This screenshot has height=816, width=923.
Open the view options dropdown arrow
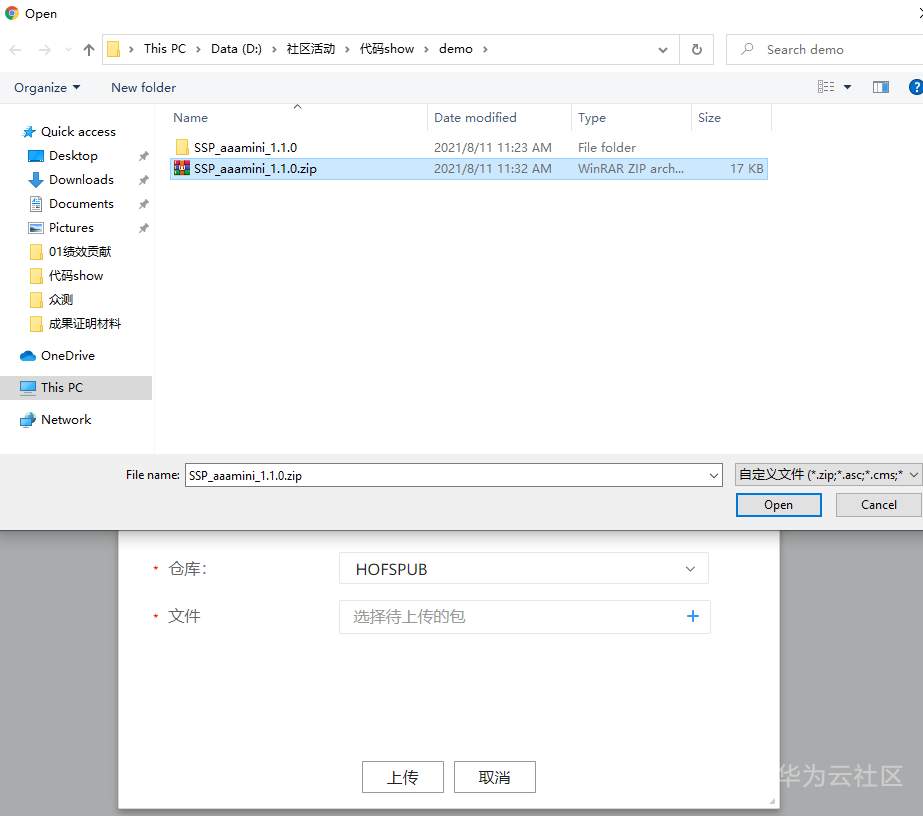tap(848, 87)
